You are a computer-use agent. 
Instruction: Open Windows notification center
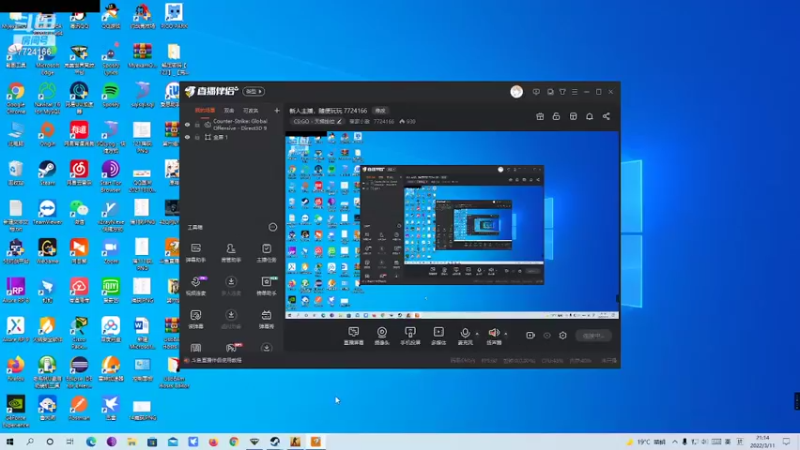[x=787, y=442]
